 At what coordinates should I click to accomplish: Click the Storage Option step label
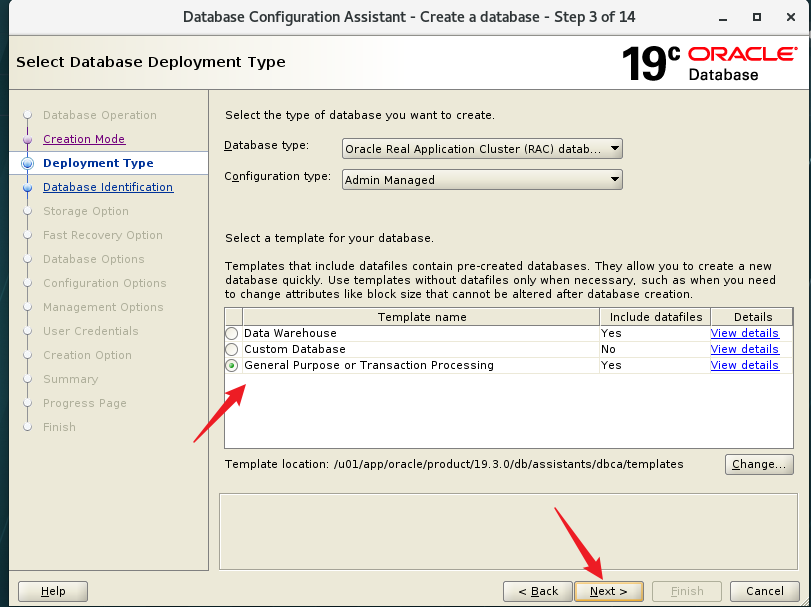(x=86, y=211)
